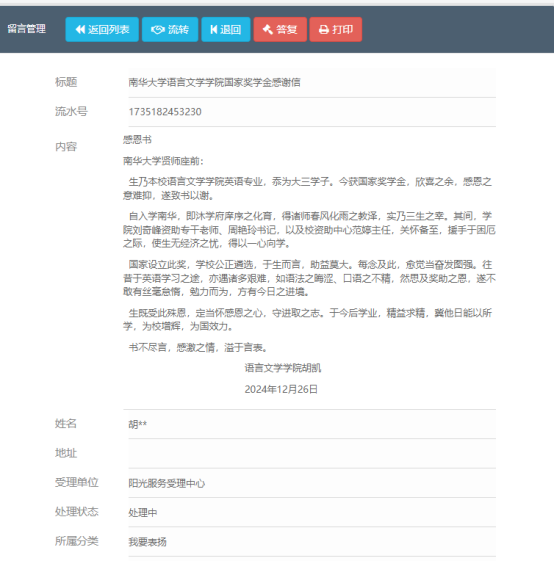Click the date 2024年12月26日 in the letter
Image resolution: width=554 pixels, height=562 pixels.
[x=281, y=389]
